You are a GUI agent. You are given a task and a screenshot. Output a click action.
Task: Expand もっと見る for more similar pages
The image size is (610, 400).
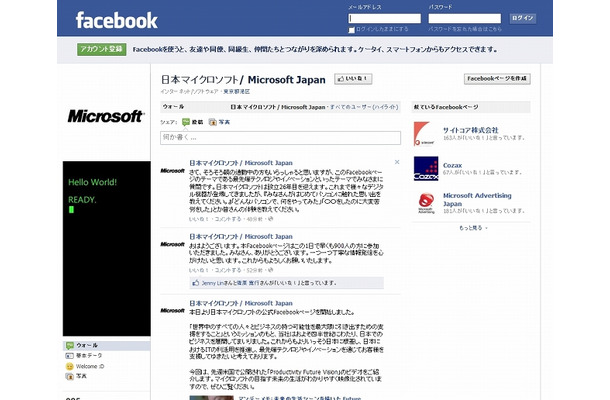pyautogui.click(x=472, y=228)
